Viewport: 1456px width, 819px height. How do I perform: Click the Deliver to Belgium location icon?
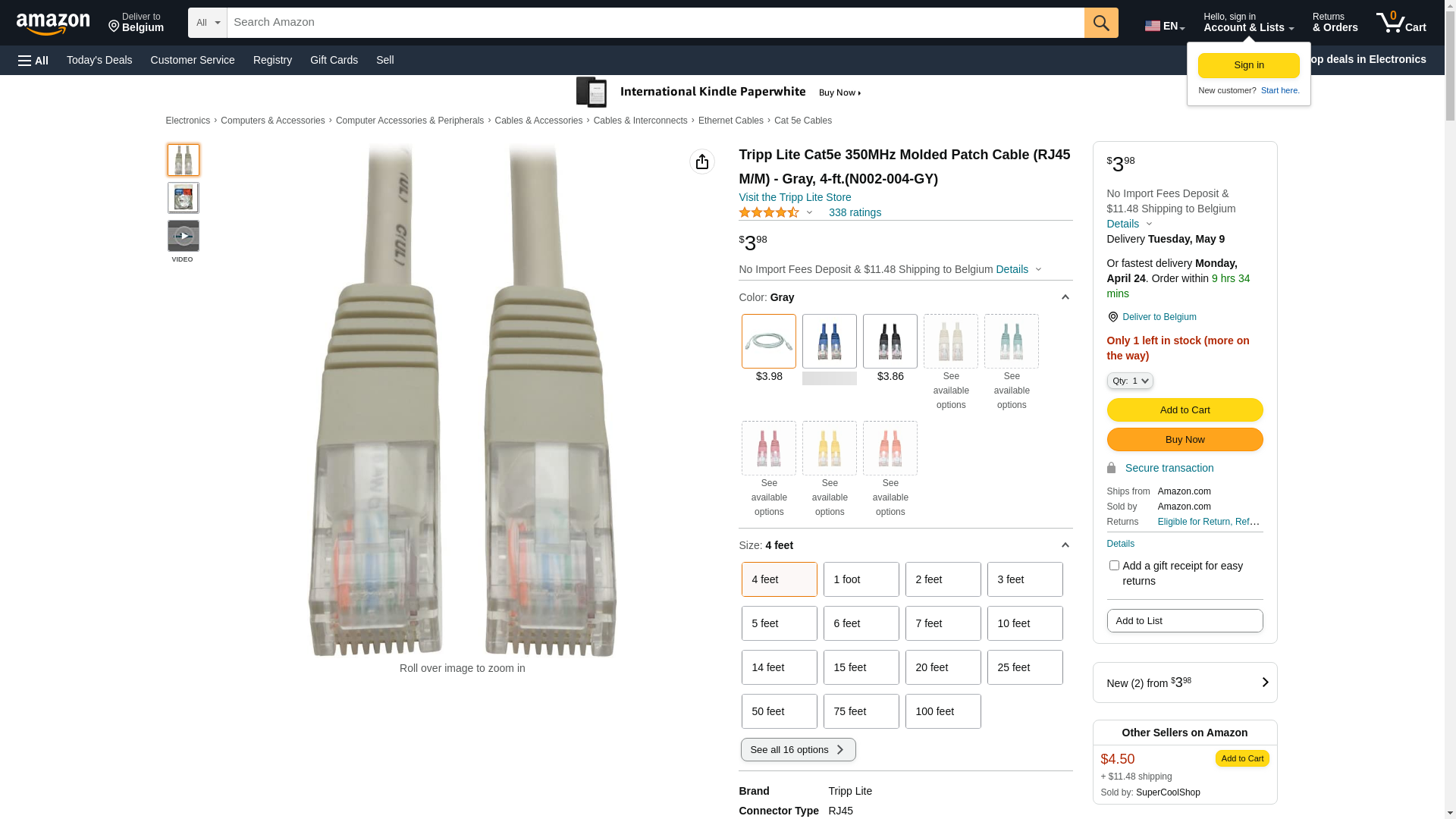[115, 27]
